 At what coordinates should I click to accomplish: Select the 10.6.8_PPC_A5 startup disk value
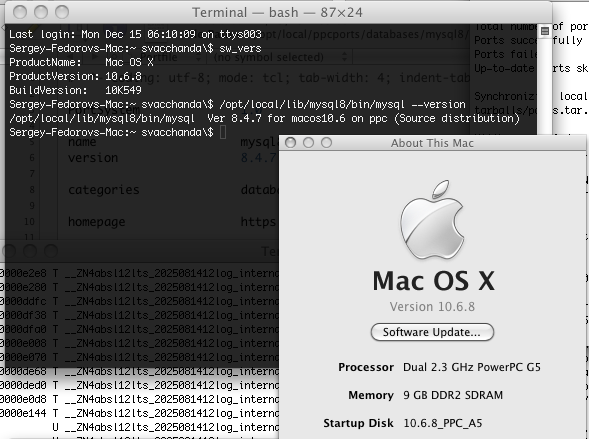[x=443, y=423]
